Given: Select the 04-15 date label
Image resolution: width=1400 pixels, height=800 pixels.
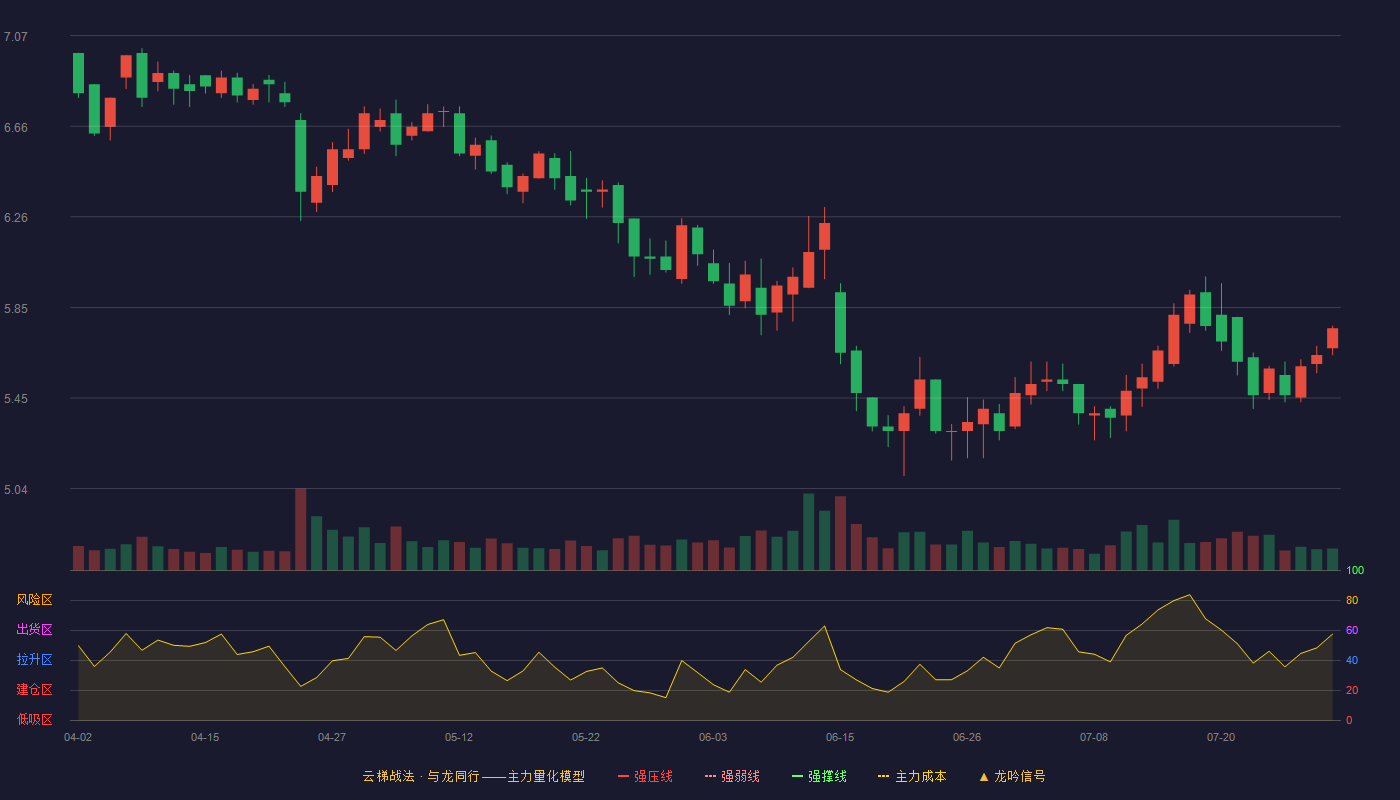Looking at the screenshot, I should coord(205,737).
